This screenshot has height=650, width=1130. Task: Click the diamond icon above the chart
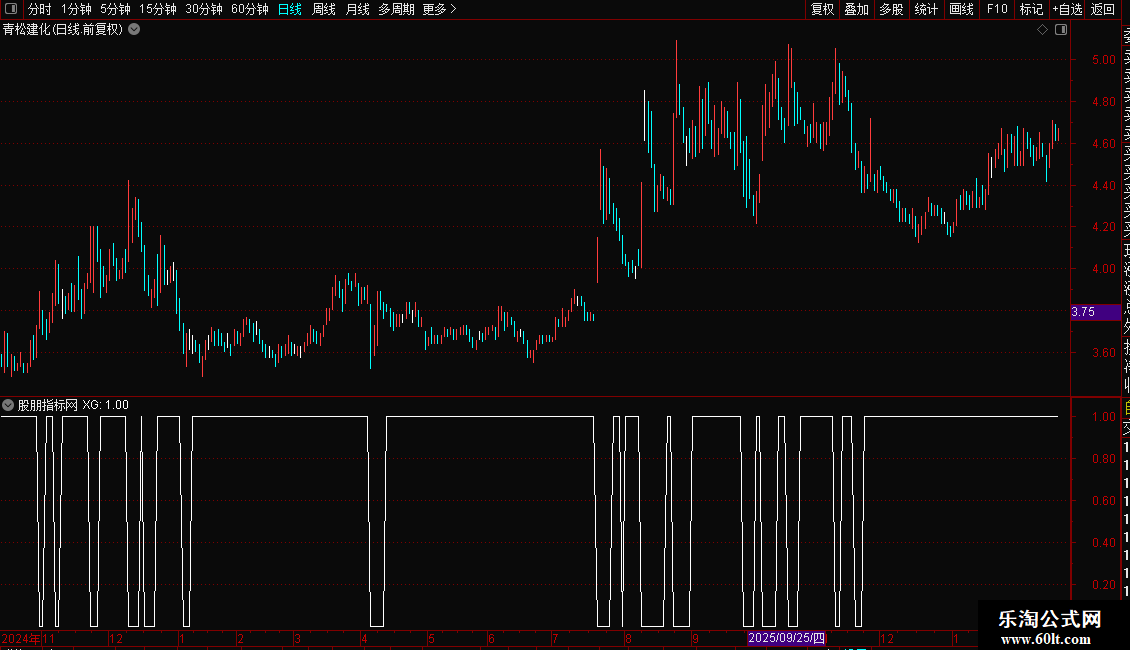[1042, 30]
